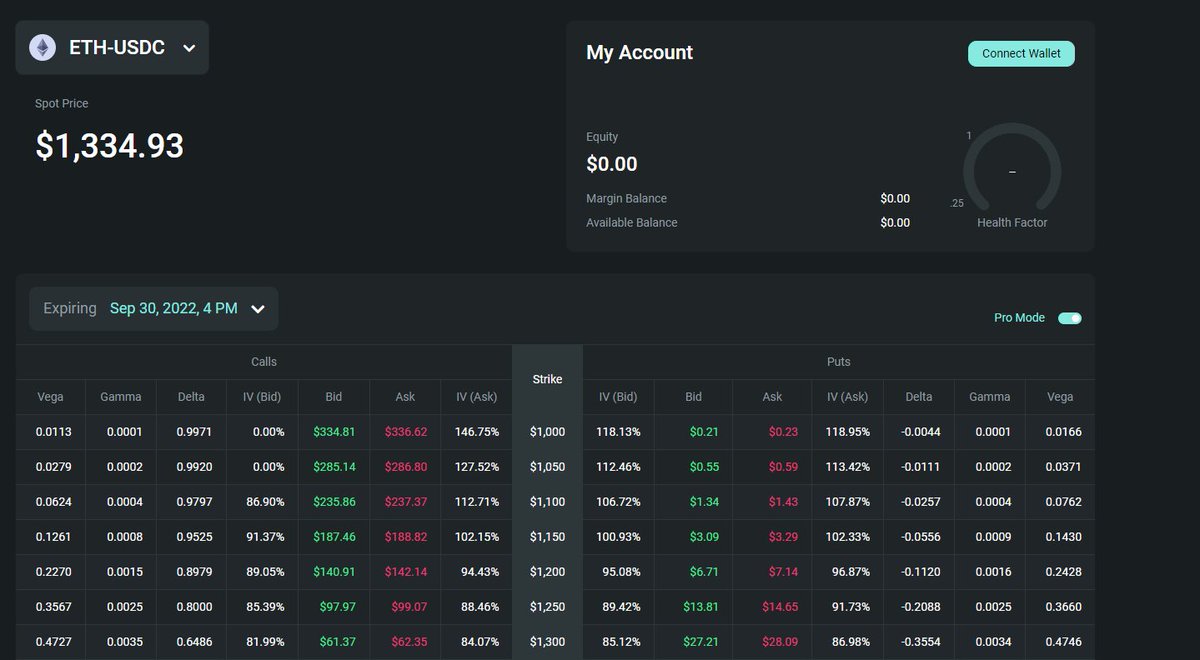
Task: Click call ask $286.80
Action: (405, 467)
